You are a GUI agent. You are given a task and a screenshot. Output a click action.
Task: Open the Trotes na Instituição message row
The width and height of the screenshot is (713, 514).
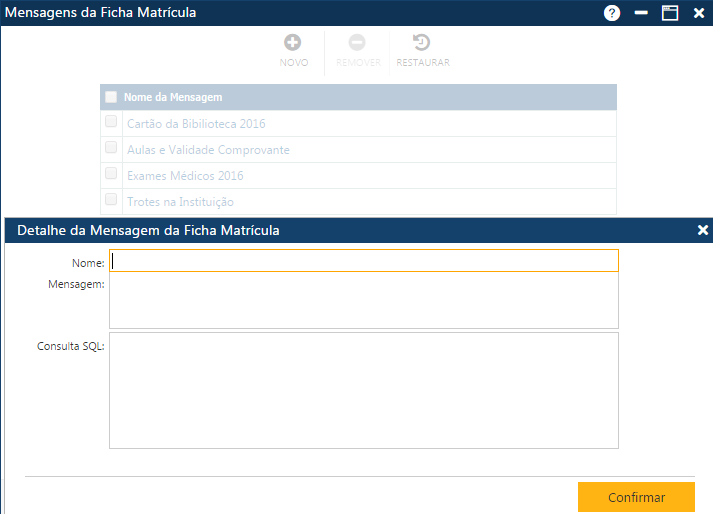(x=180, y=202)
